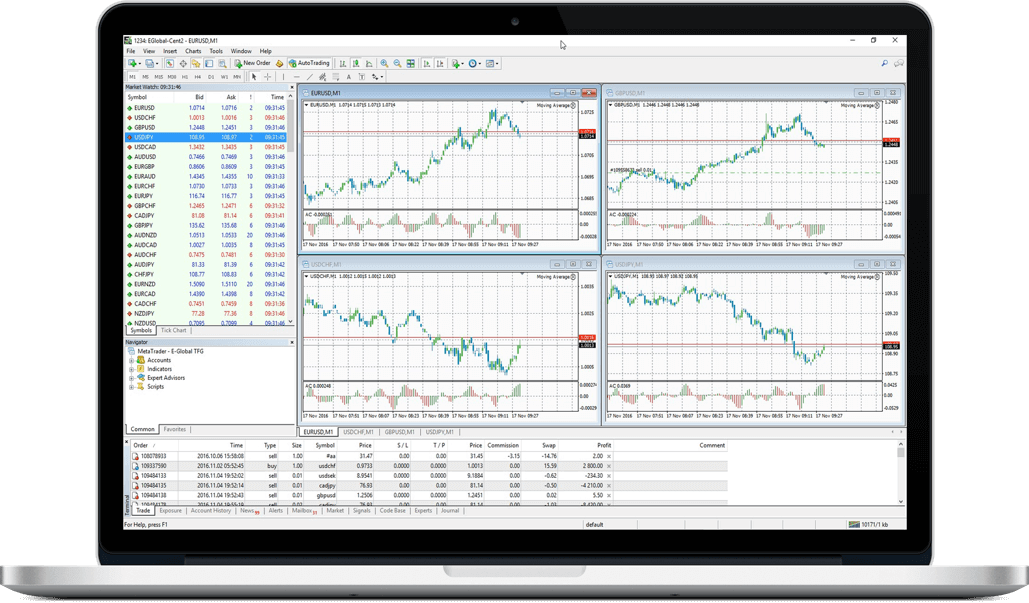Screen dimensions: 1029x603
Task: Open the Charts menu
Action: click(x=193, y=50)
